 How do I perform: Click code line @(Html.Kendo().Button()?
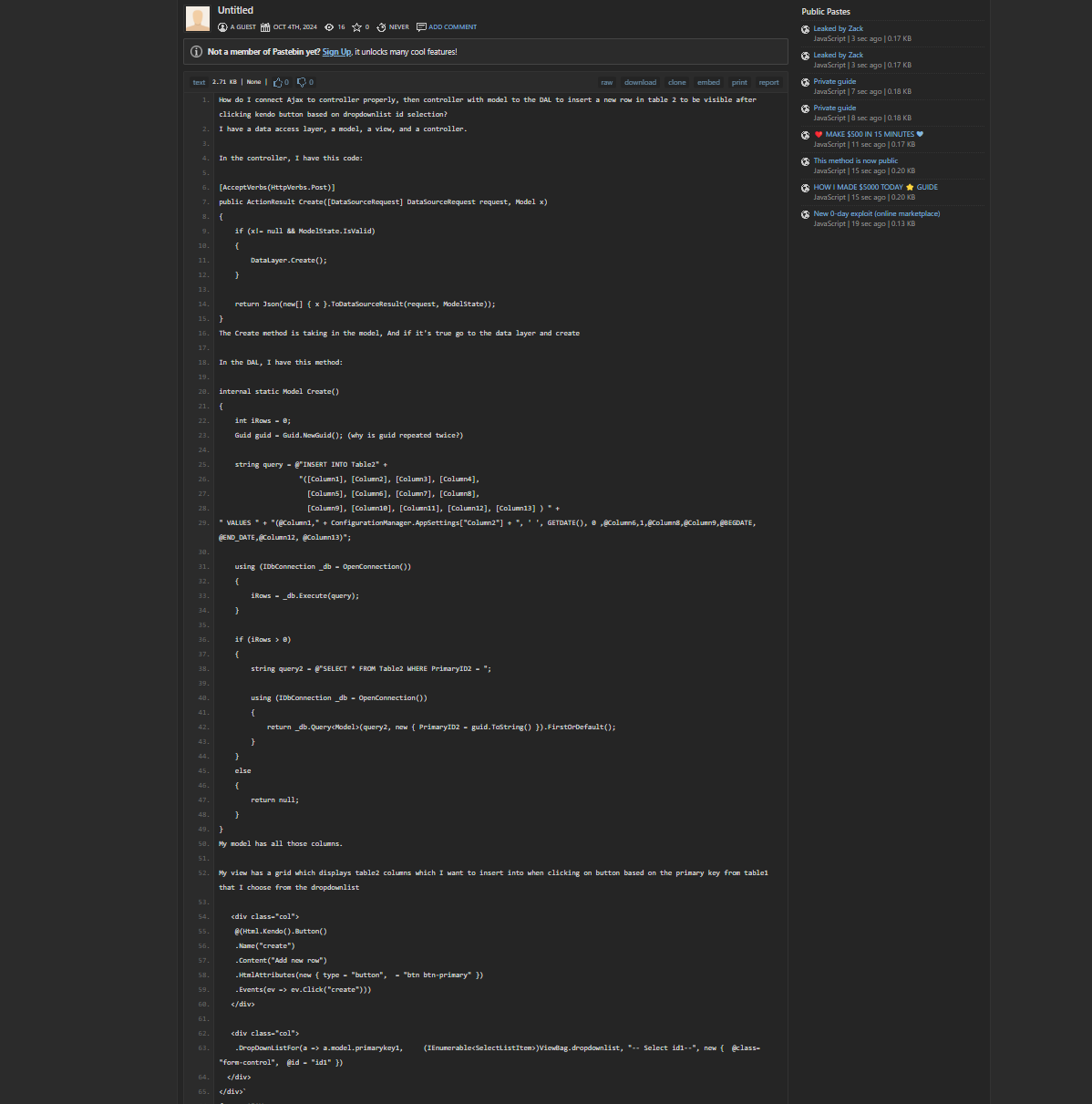point(281,931)
